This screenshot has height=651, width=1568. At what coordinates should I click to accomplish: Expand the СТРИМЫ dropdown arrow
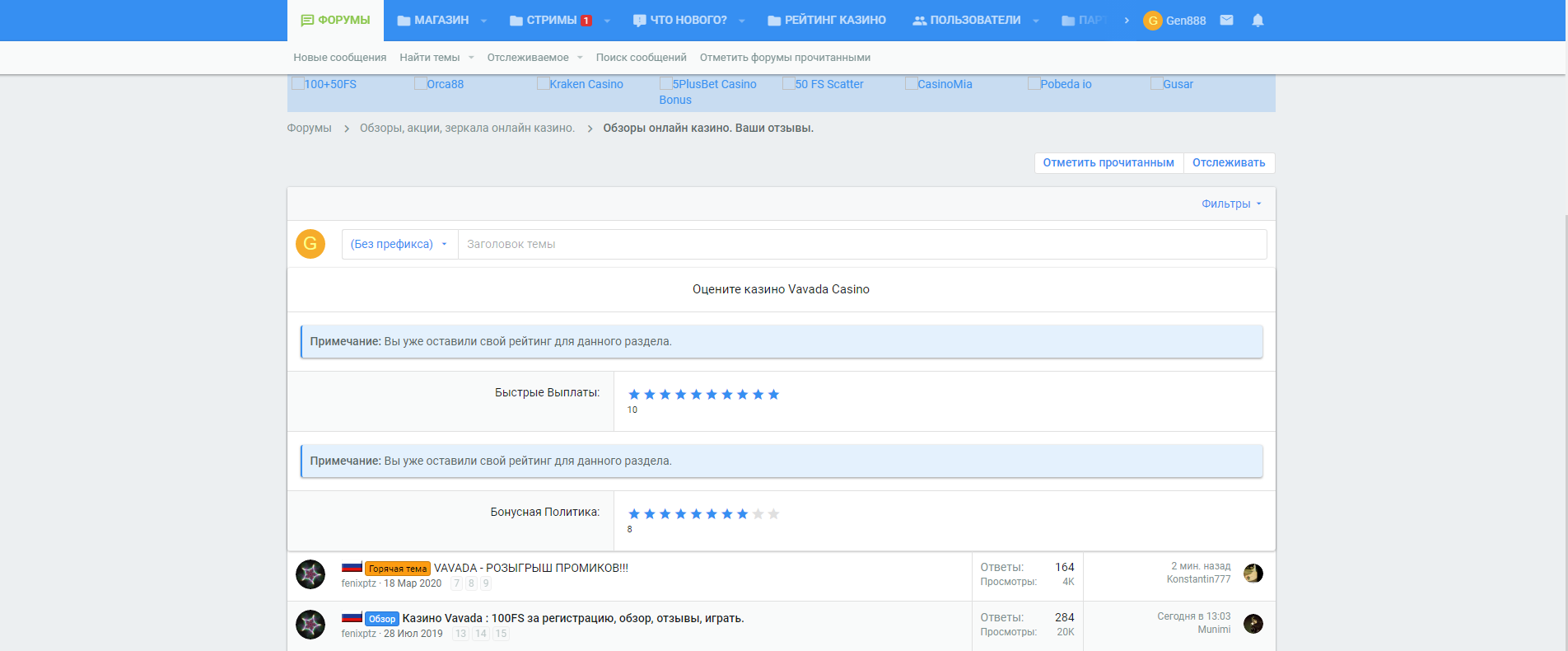[607, 21]
